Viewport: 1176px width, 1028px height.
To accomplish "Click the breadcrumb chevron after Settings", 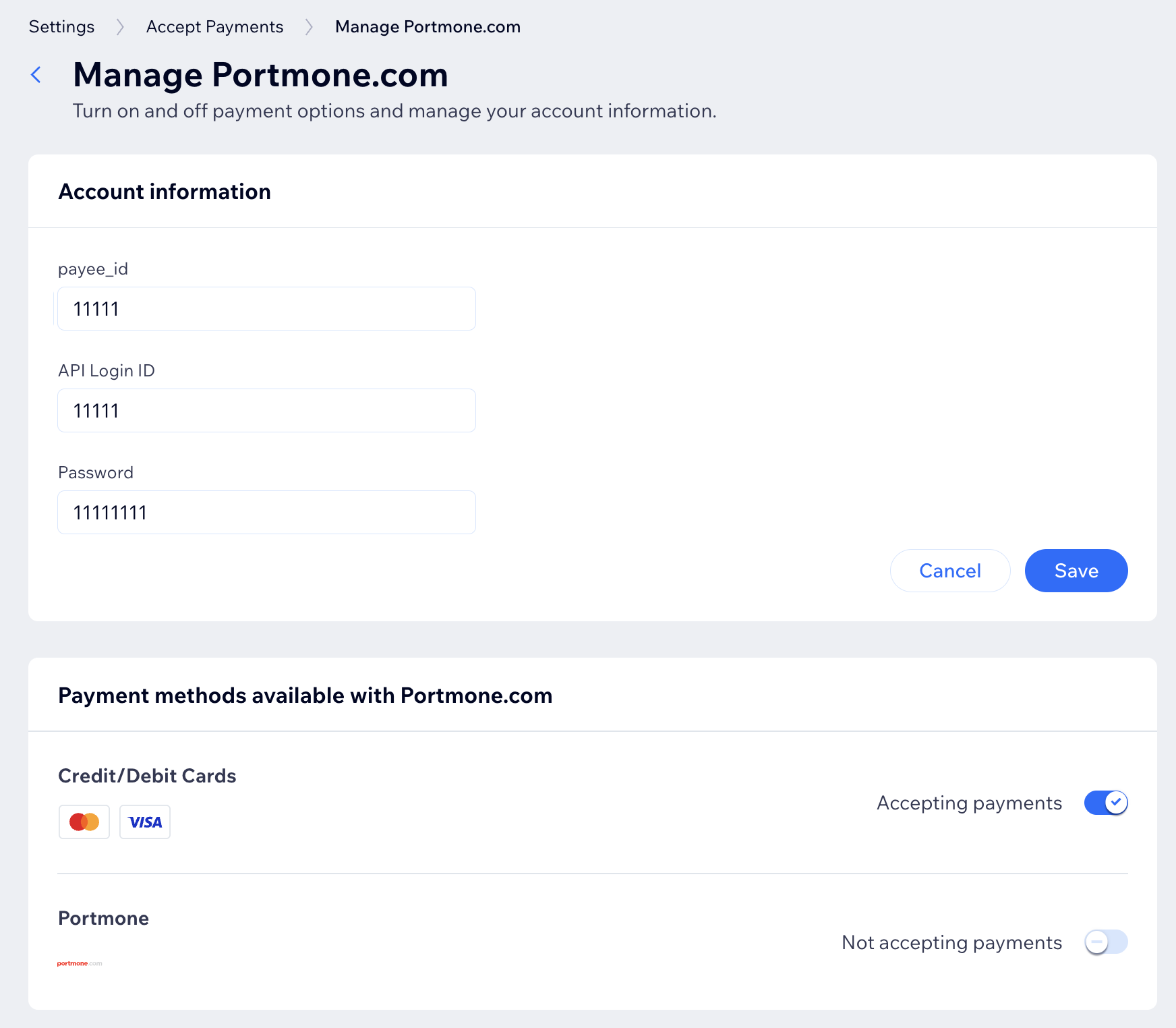I will click(x=120, y=27).
